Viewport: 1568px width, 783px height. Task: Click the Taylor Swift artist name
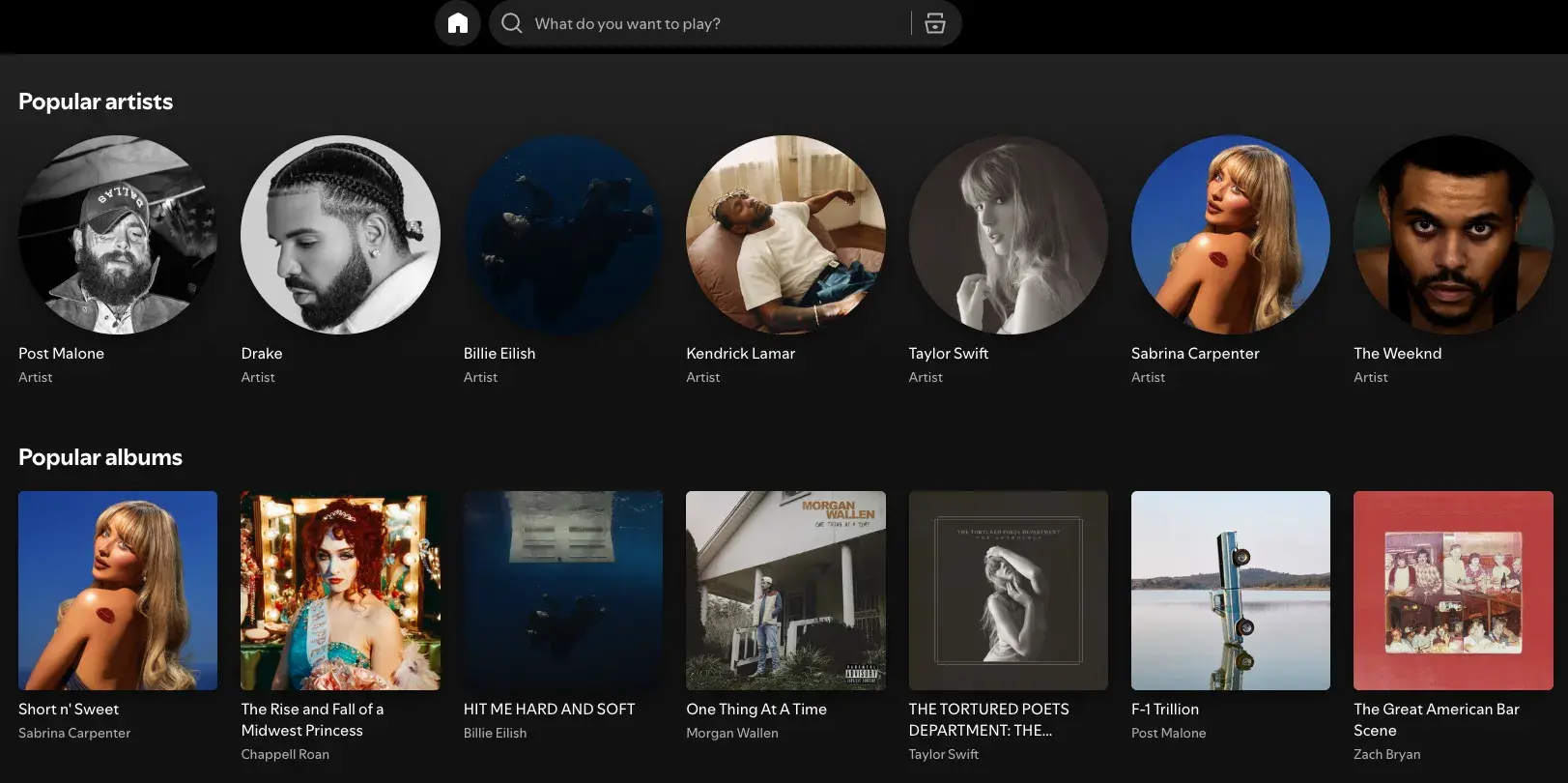949,354
